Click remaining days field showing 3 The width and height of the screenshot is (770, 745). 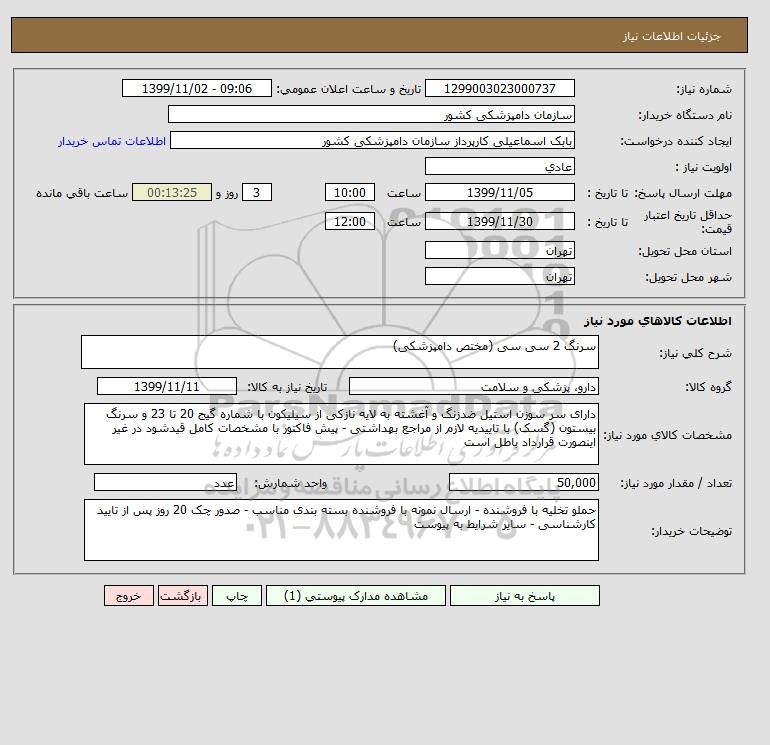256,193
